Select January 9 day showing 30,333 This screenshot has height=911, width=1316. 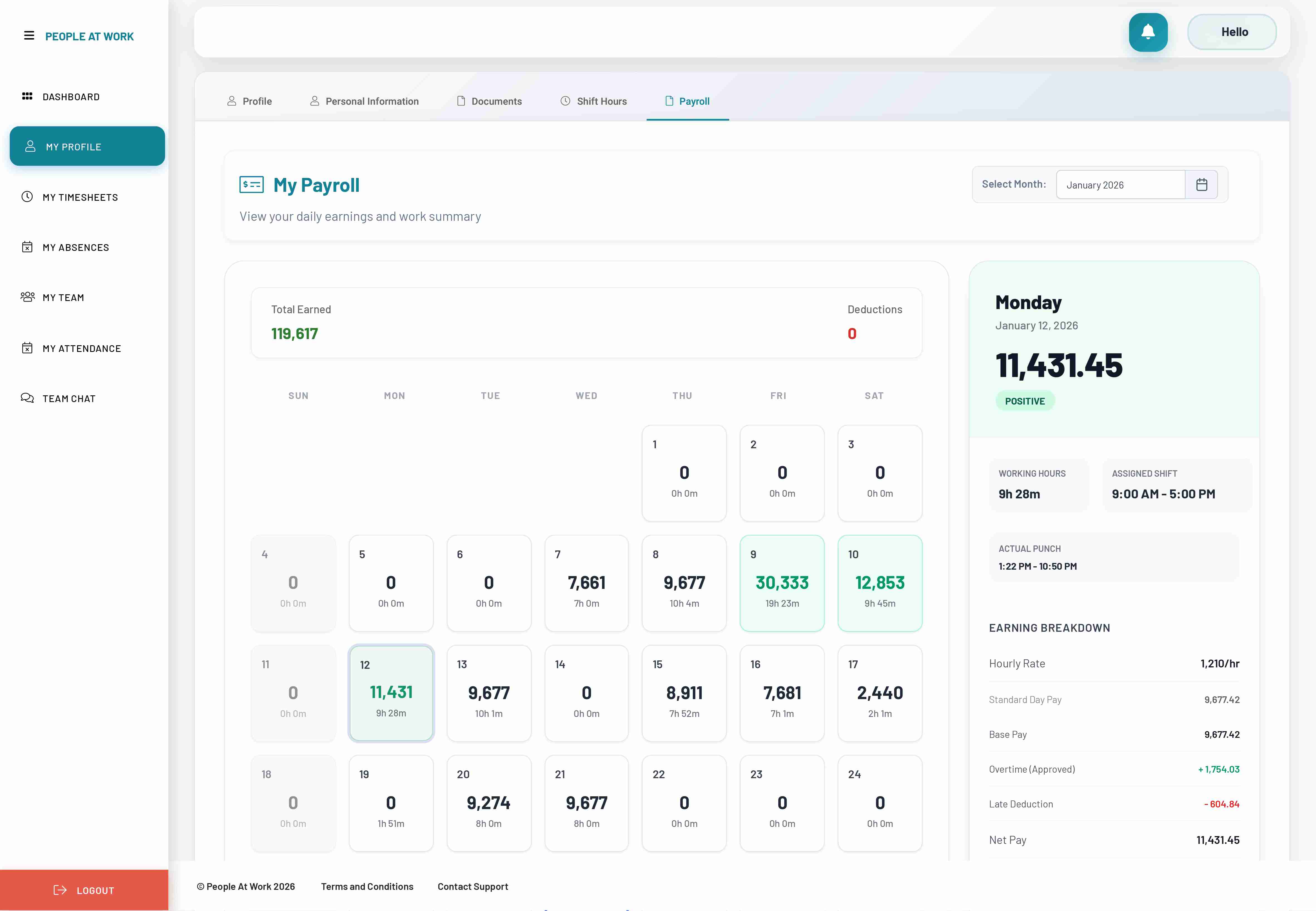click(782, 583)
